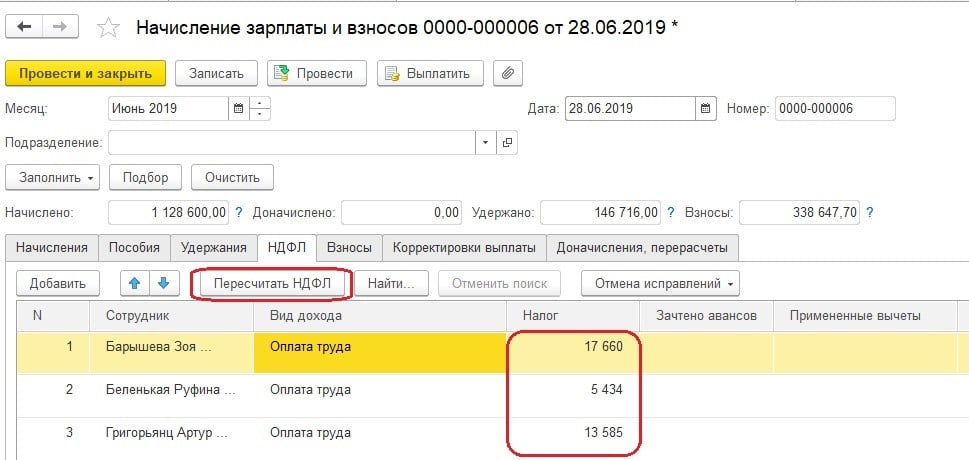
Task: Click the Провести и закрыть button
Action: 85,73
